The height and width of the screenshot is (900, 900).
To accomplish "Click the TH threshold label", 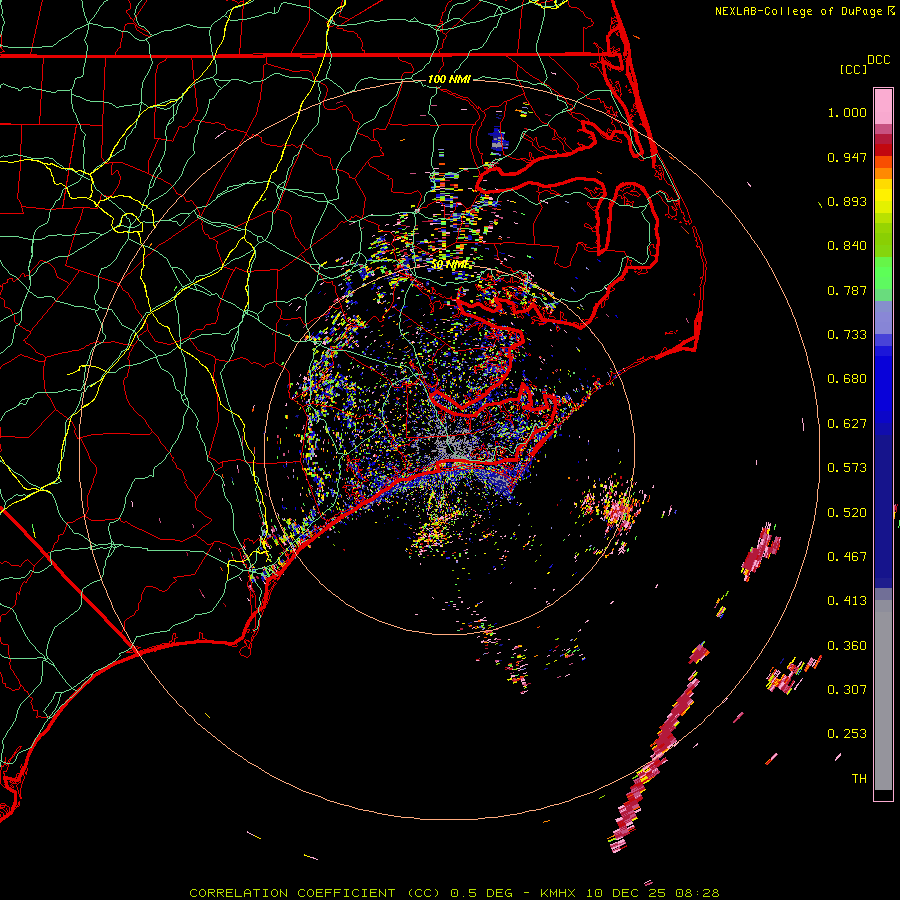I will [859, 779].
